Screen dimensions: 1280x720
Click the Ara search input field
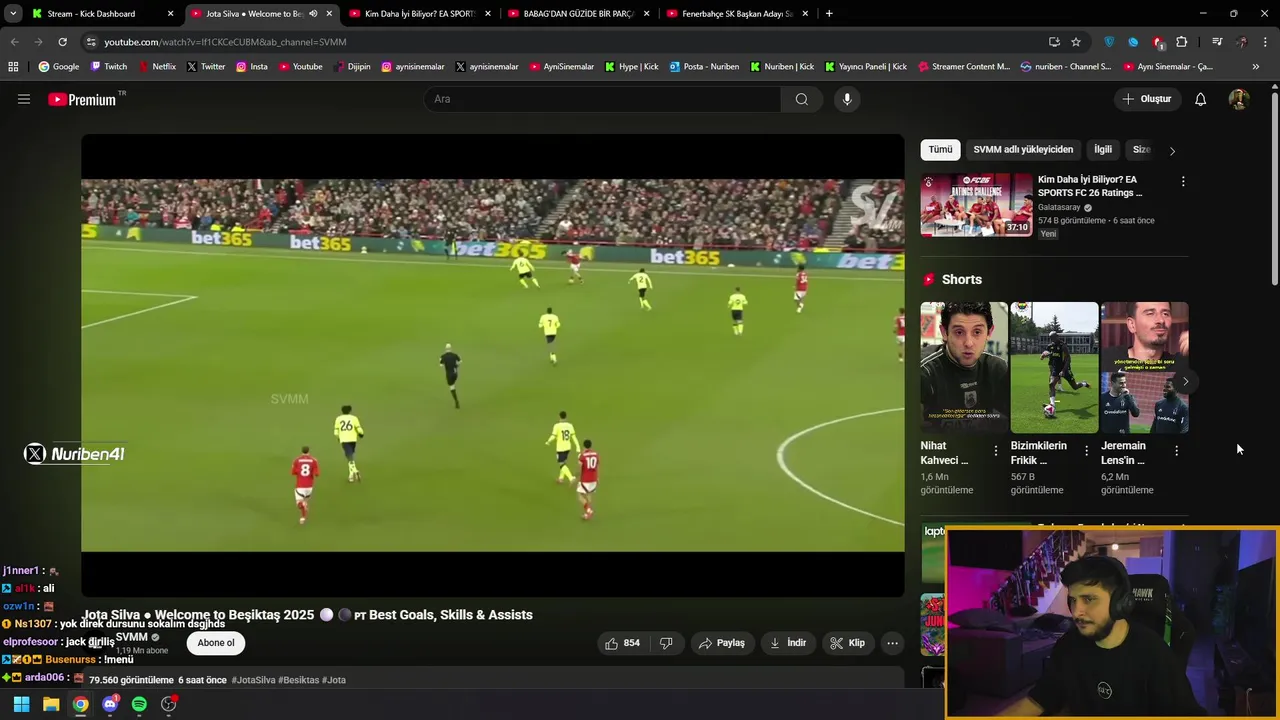click(x=602, y=99)
